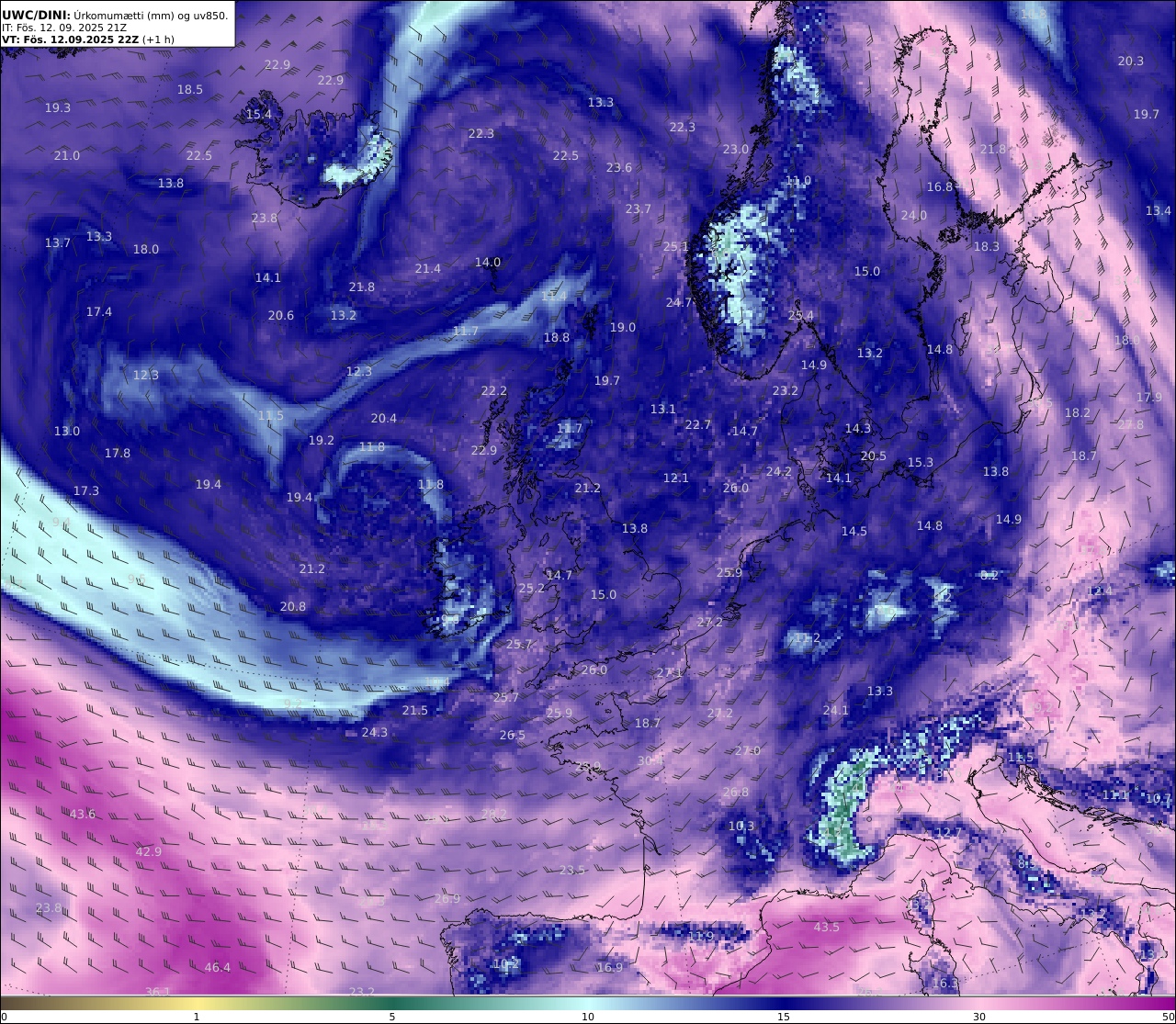Pick the '43.5' map value
Image resolution: width=1176 pixels, height=1024 pixels.
(x=827, y=928)
